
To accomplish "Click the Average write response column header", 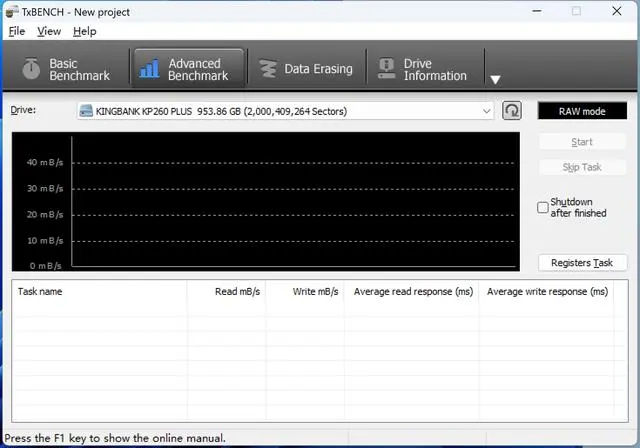I will pyautogui.click(x=547, y=292).
